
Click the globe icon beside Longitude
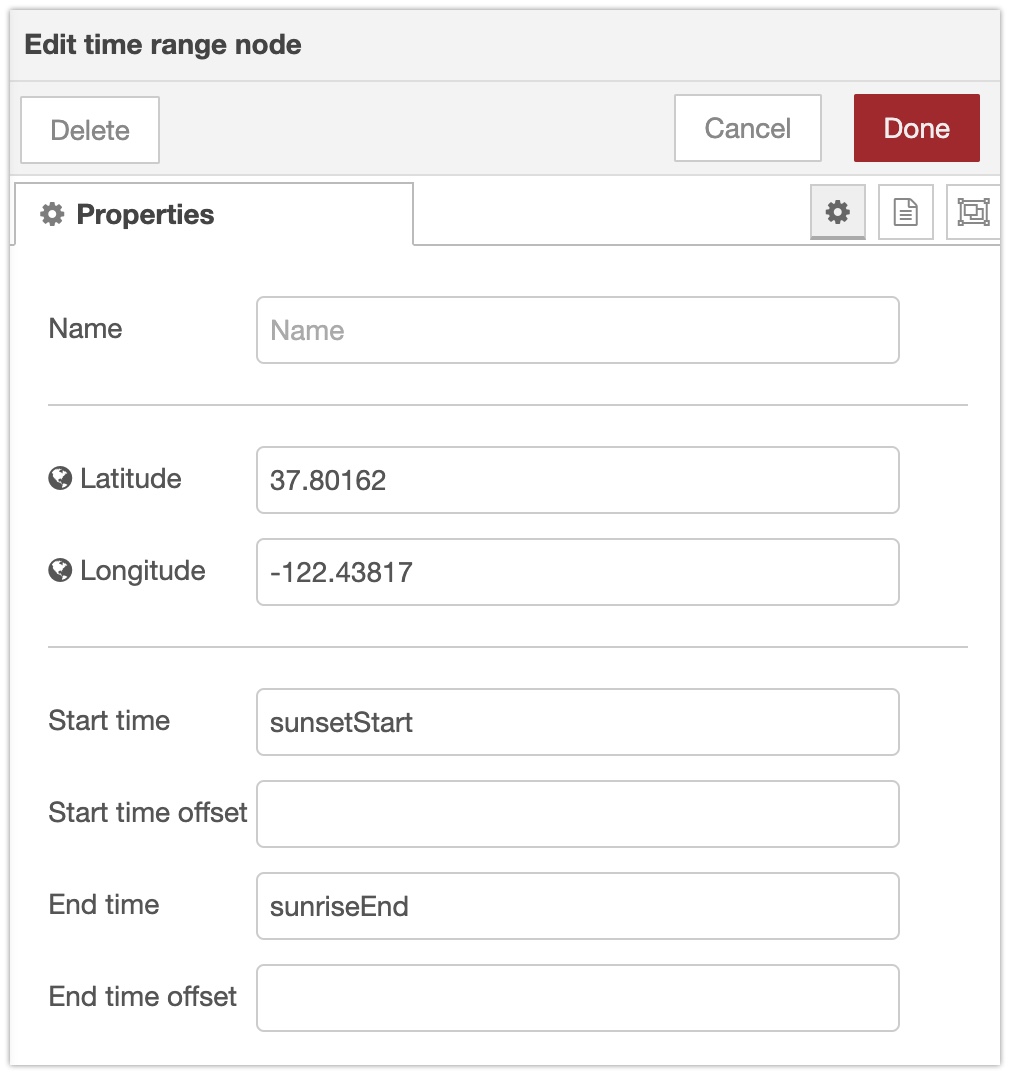(60, 571)
